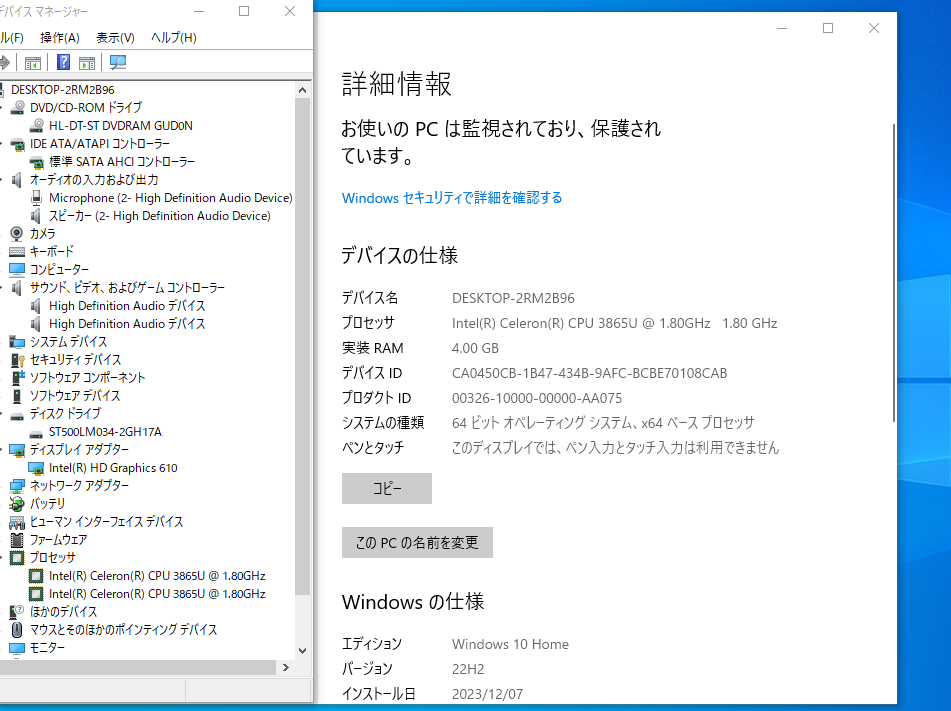This screenshot has height=711, width=951.
Task: Click the ネットワーク アダプター icon
Action: tap(17, 485)
